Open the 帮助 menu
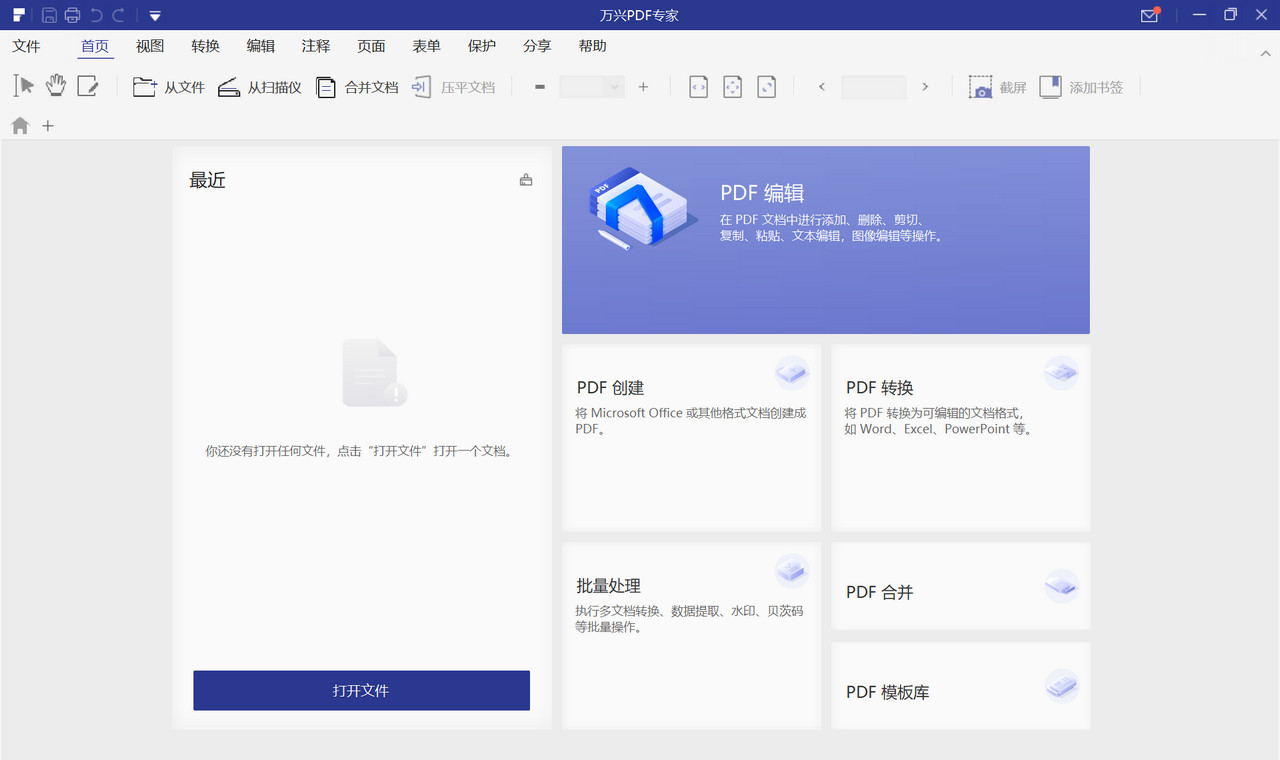The image size is (1280, 760). click(592, 46)
